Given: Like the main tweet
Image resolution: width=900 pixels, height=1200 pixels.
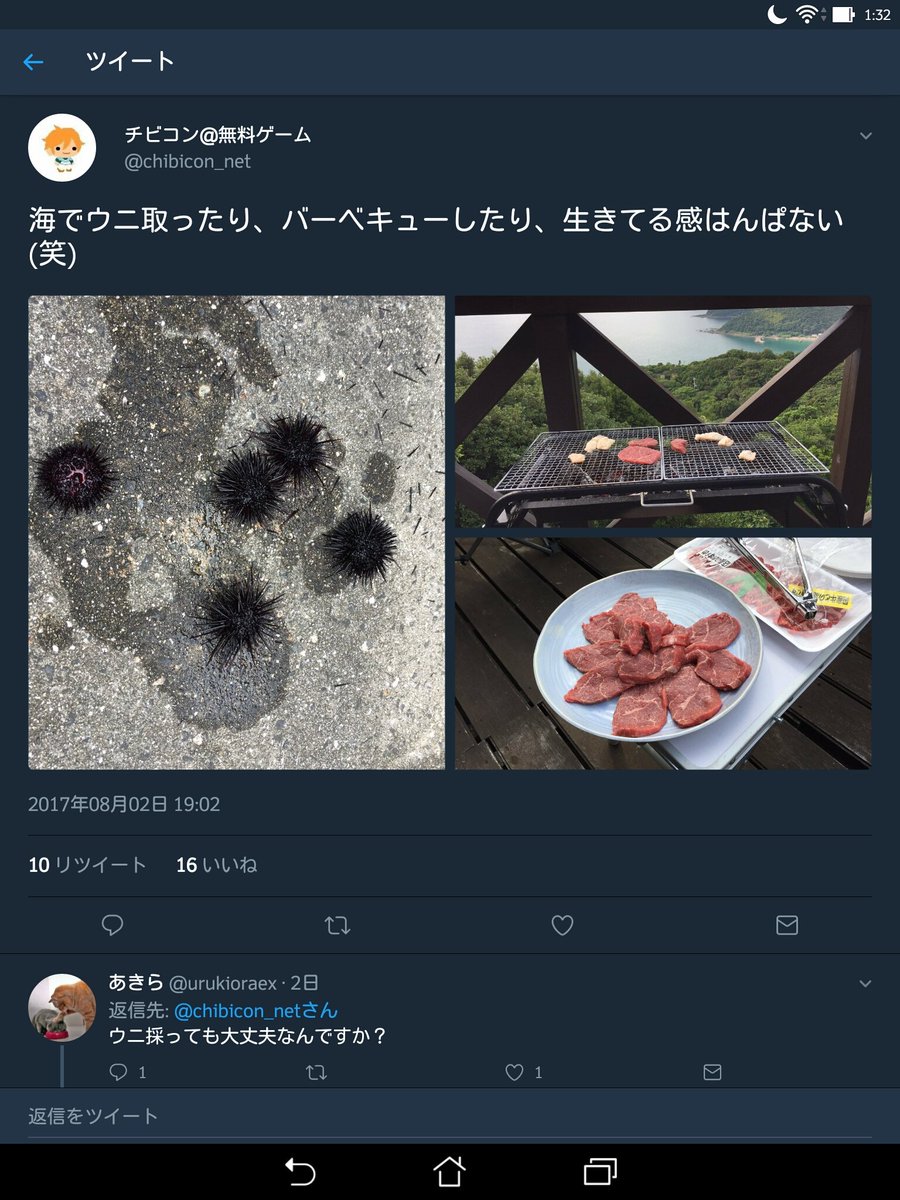Looking at the screenshot, I should (562, 925).
